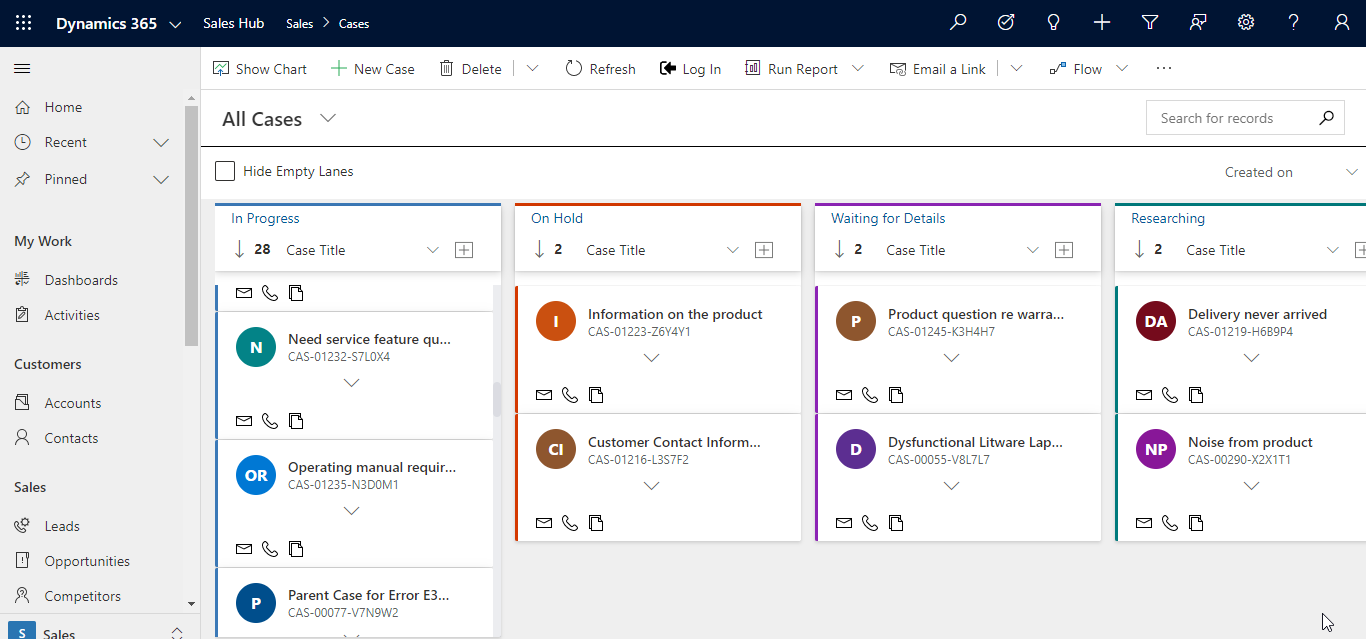Image resolution: width=1366 pixels, height=639 pixels.
Task: Open the more commands ellipsis
Action: (x=1163, y=68)
